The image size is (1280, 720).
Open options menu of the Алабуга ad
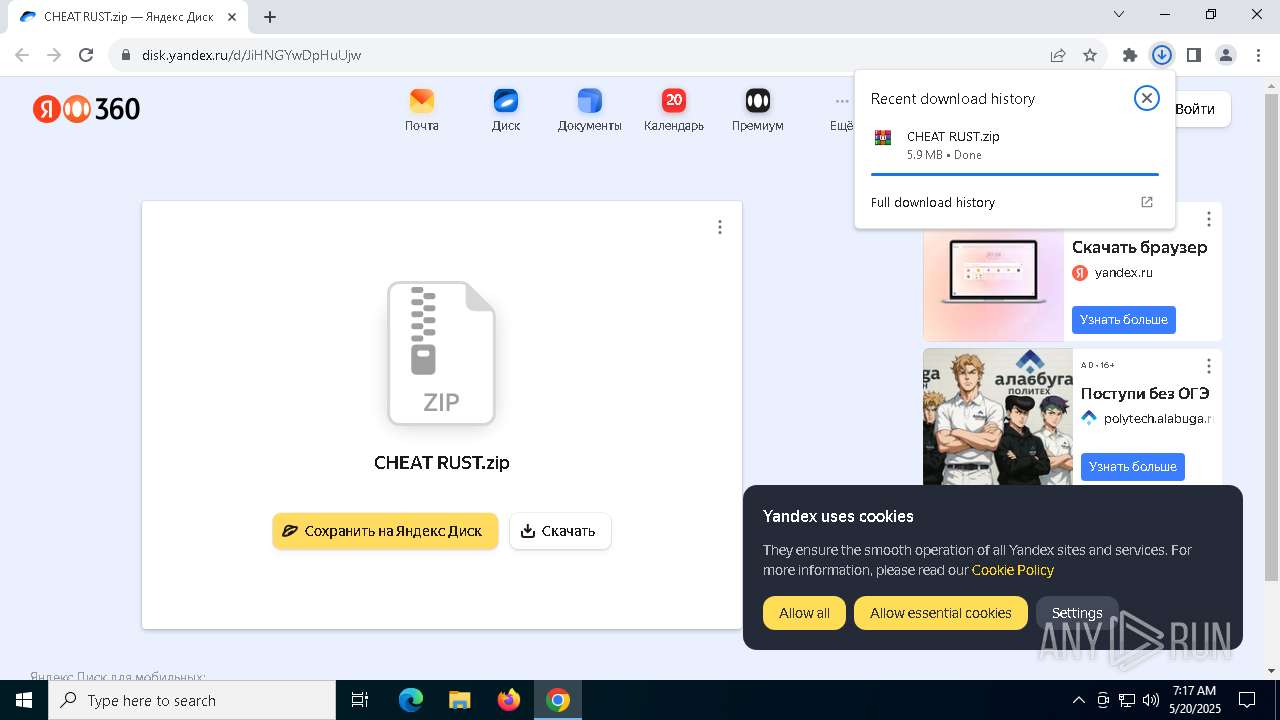(1208, 366)
